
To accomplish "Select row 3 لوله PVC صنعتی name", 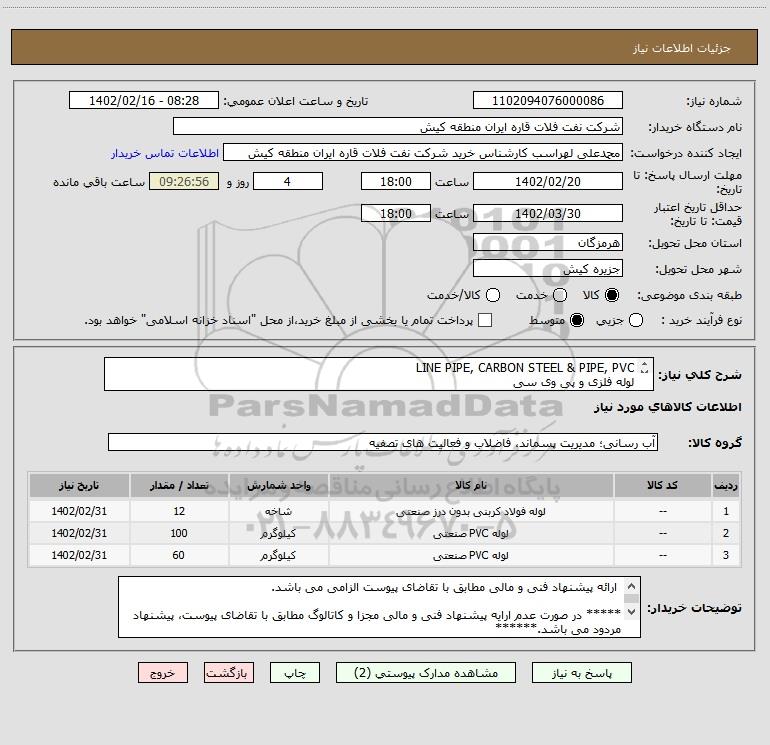I will point(471,555).
